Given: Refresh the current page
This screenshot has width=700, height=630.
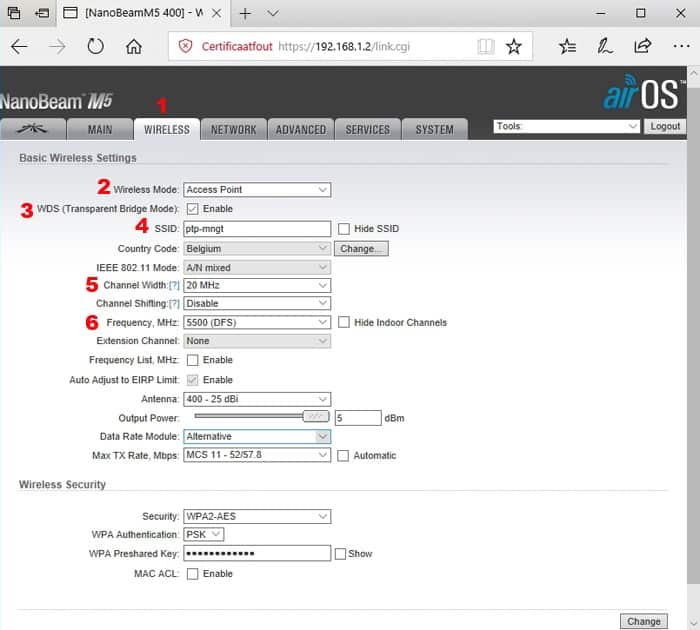Looking at the screenshot, I should tap(95, 46).
